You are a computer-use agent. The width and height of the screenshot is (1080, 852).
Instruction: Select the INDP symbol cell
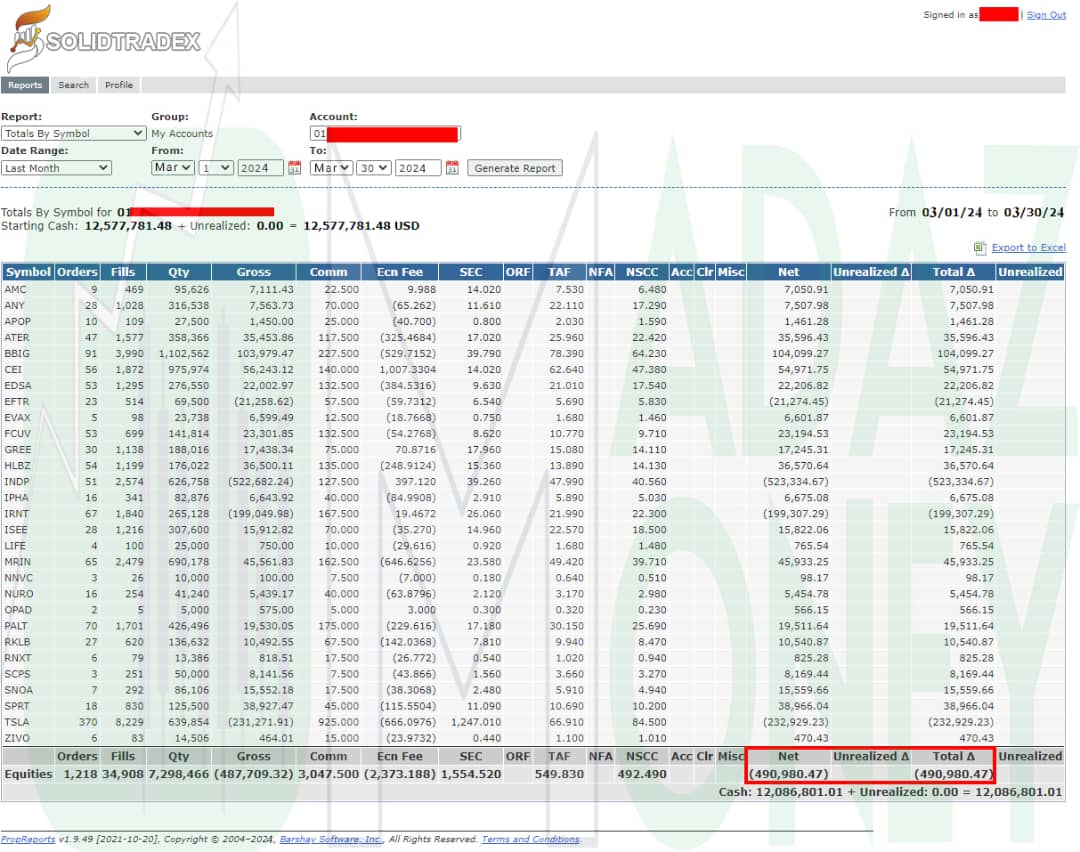click(17, 482)
